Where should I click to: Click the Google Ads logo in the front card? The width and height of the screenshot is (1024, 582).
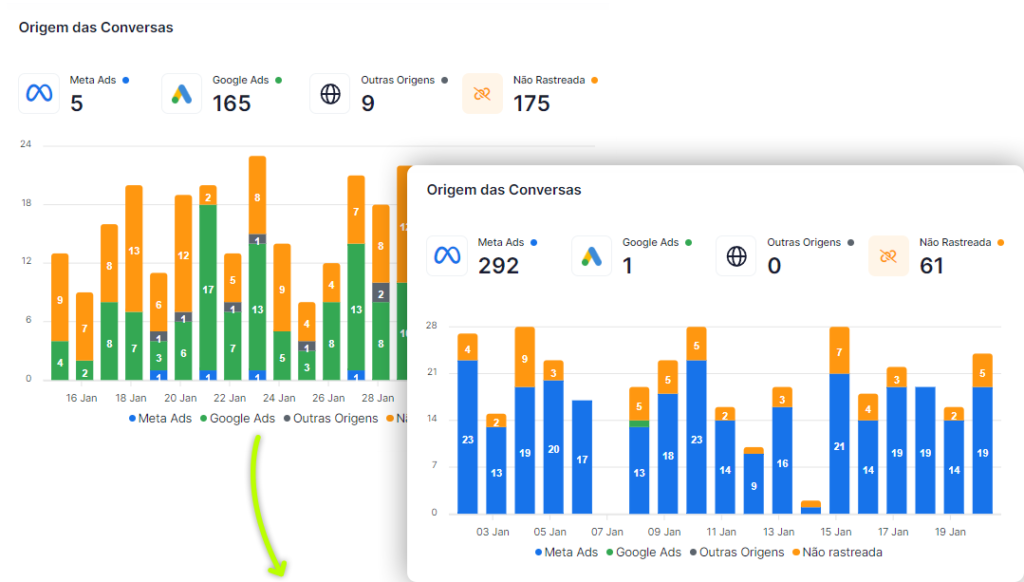(x=591, y=256)
